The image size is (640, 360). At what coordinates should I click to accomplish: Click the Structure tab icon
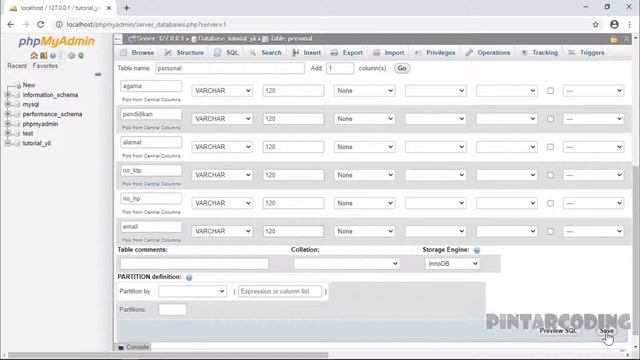click(x=168, y=53)
